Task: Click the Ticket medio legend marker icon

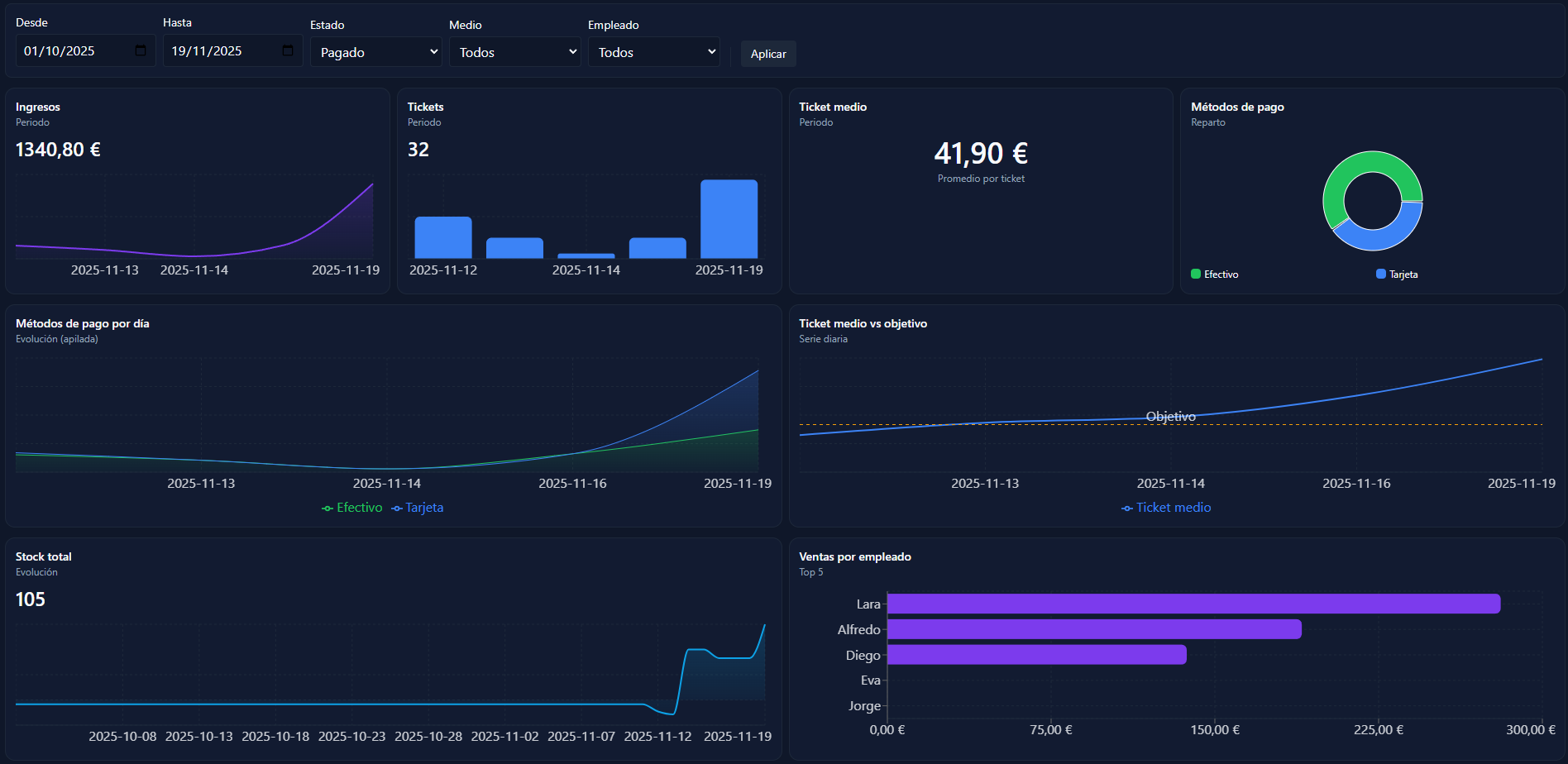Action: click(1126, 508)
